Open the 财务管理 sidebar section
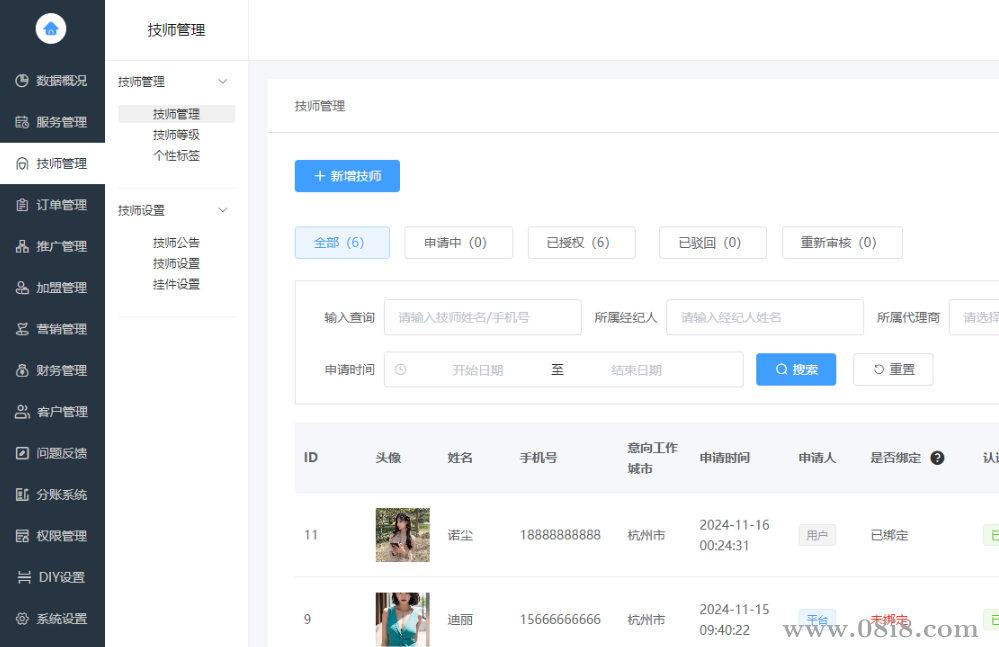 (x=52, y=369)
